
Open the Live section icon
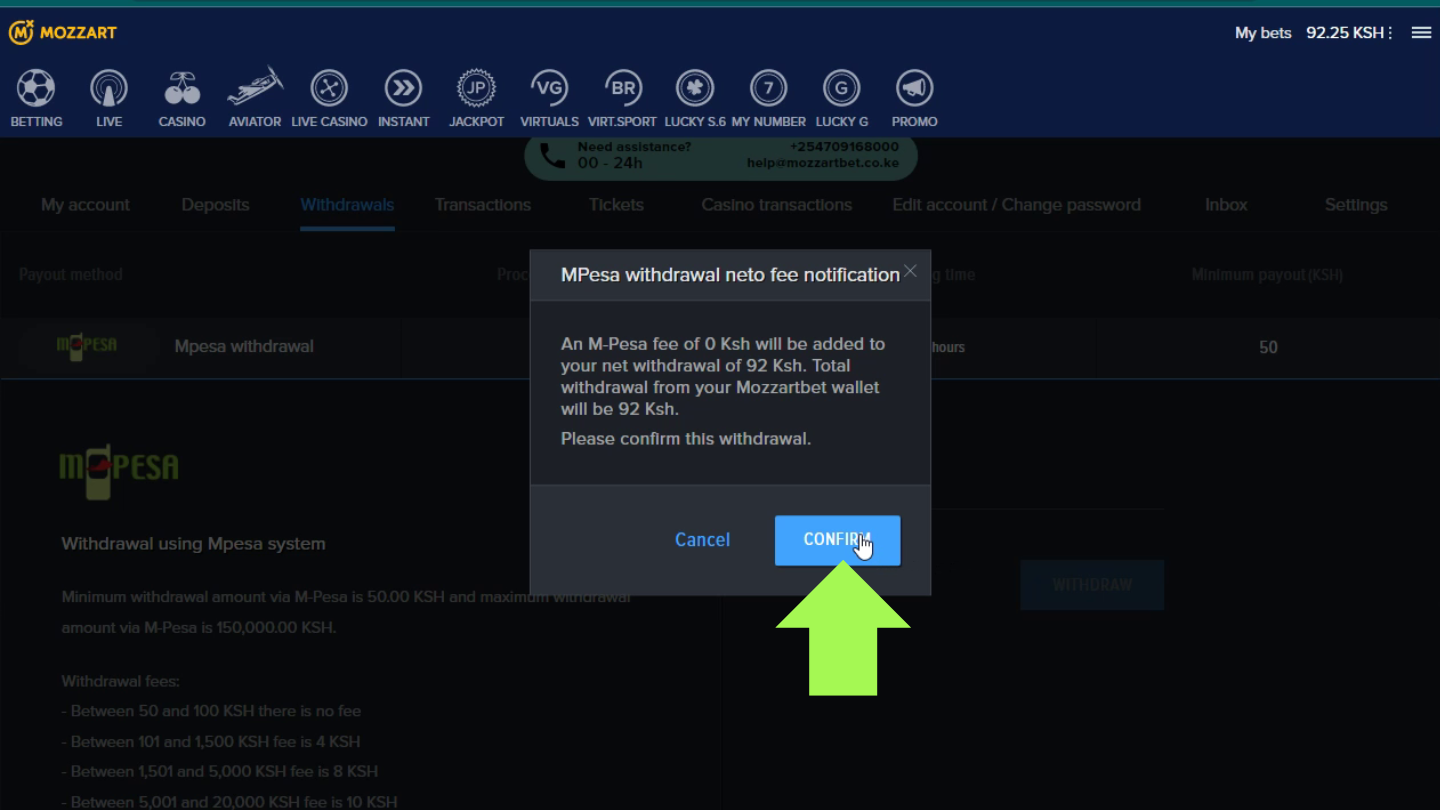[x=109, y=89]
